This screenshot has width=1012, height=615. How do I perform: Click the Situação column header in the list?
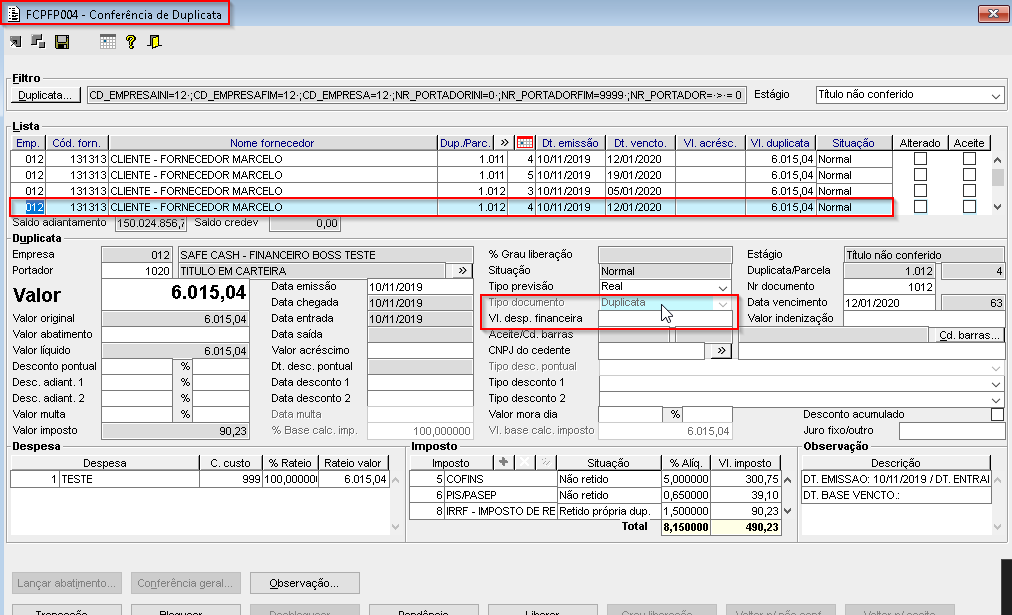[x=852, y=143]
